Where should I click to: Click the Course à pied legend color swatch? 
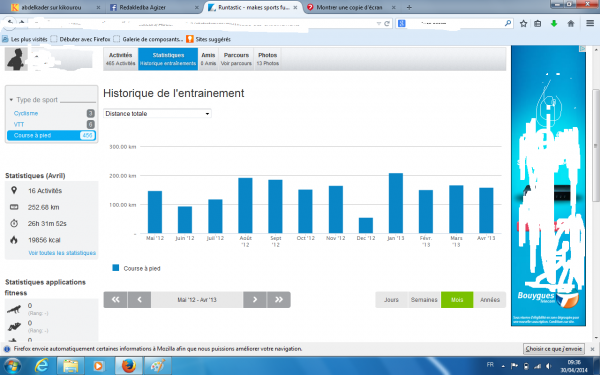(116, 268)
